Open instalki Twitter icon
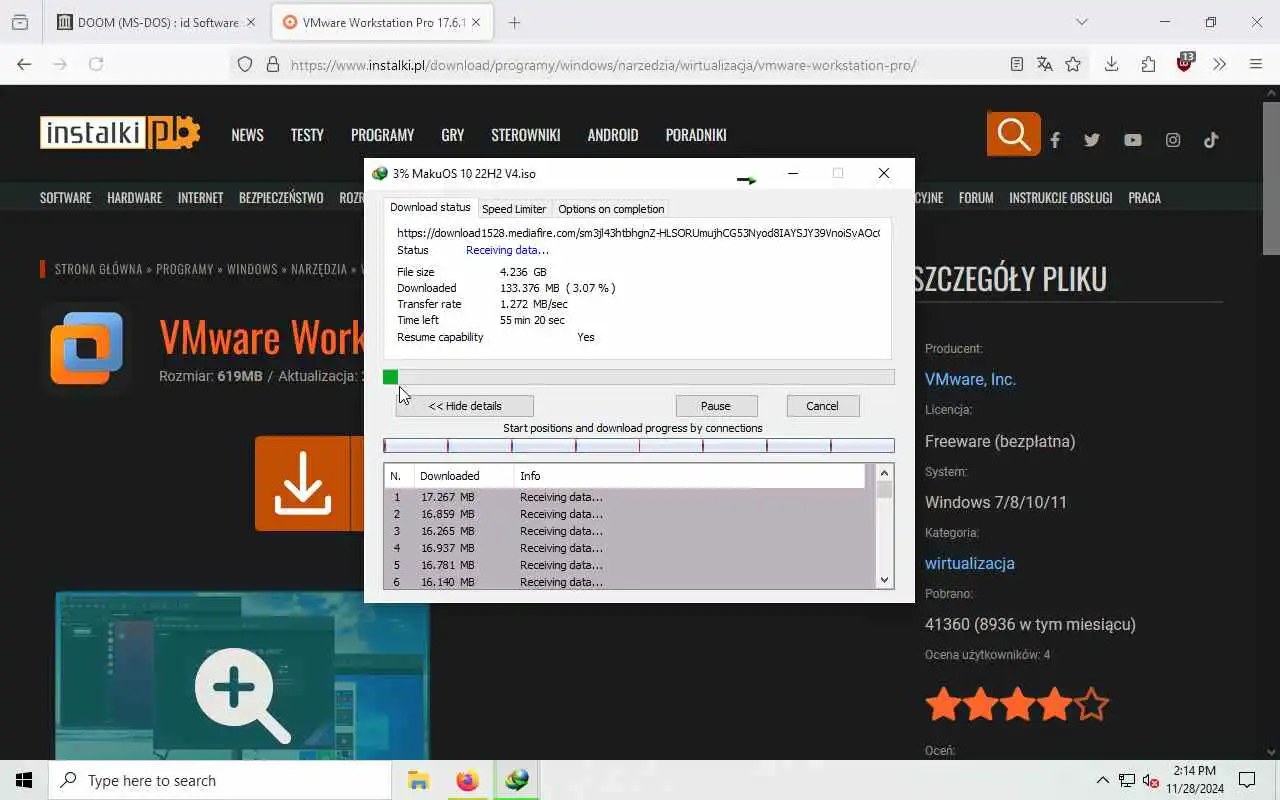The width and height of the screenshot is (1280, 800). point(1091,140)
